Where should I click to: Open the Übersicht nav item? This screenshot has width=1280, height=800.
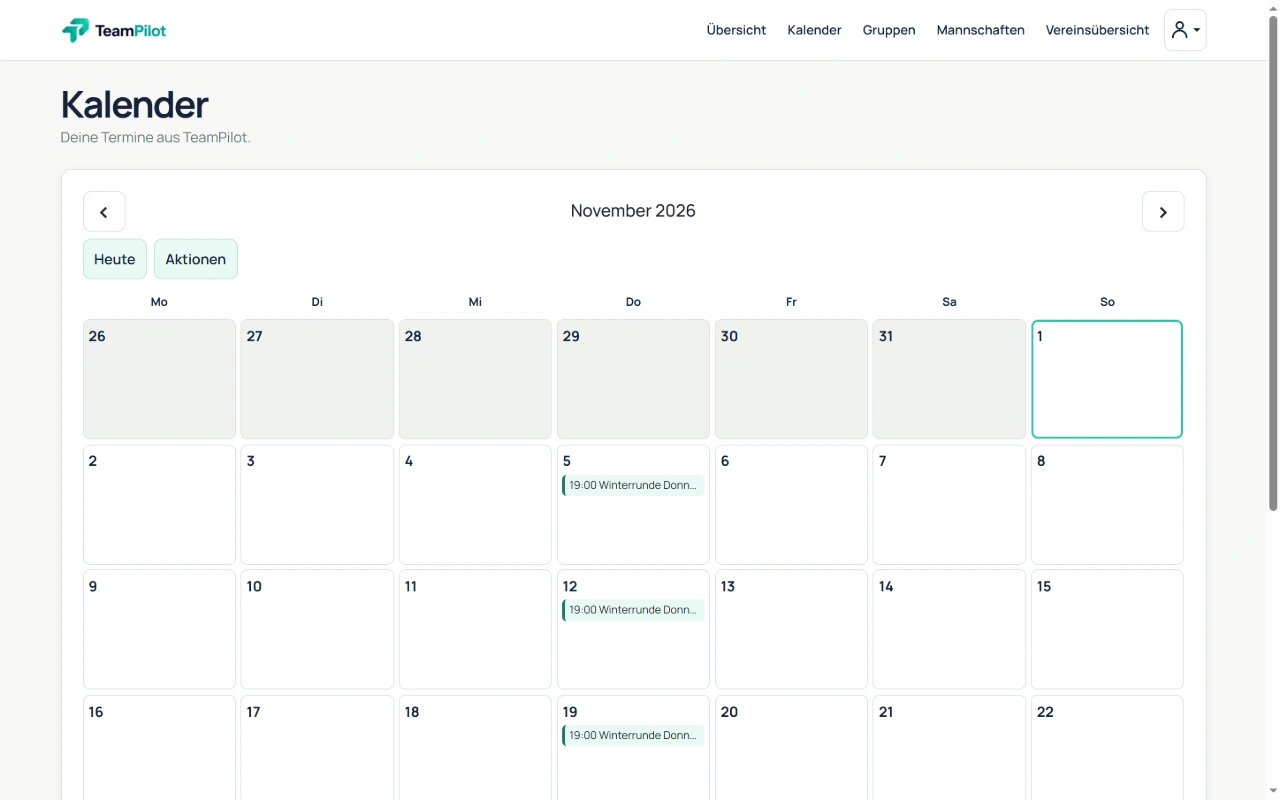[736, 30]
